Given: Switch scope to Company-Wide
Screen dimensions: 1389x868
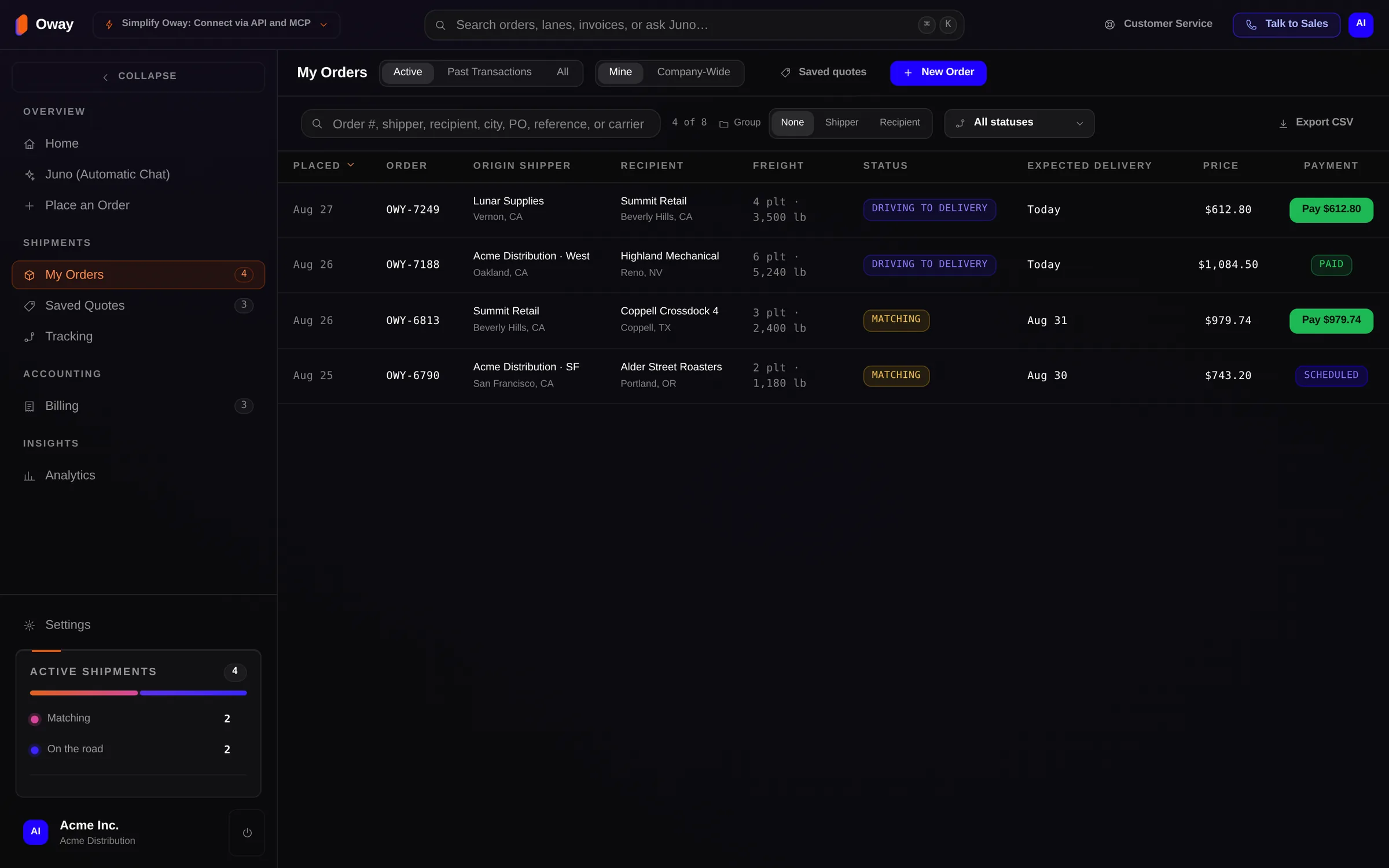Looking at the screenshot, I should coord(693,72).
